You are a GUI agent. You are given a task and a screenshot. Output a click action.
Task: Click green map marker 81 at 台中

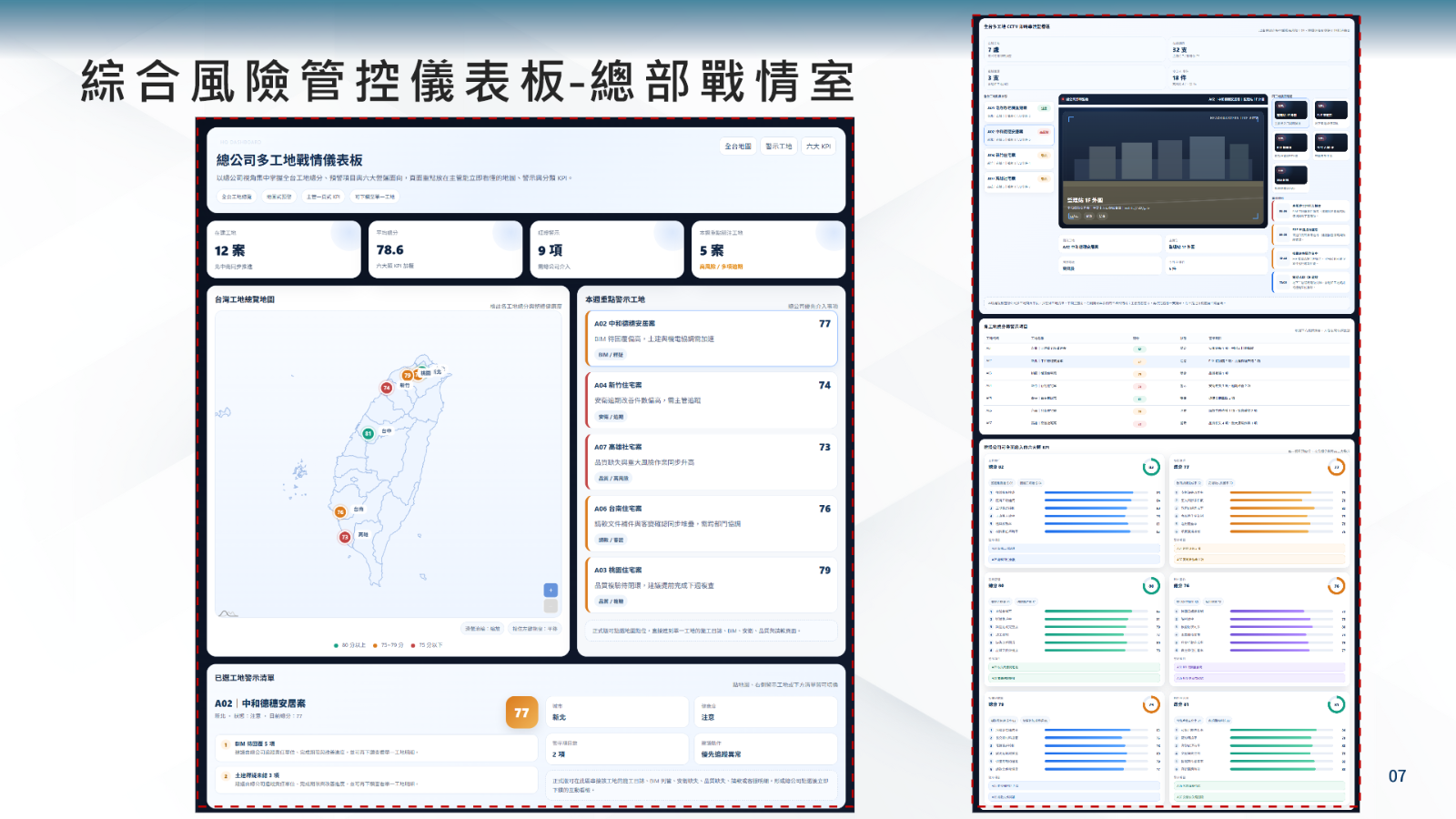(x=369, y=433)
